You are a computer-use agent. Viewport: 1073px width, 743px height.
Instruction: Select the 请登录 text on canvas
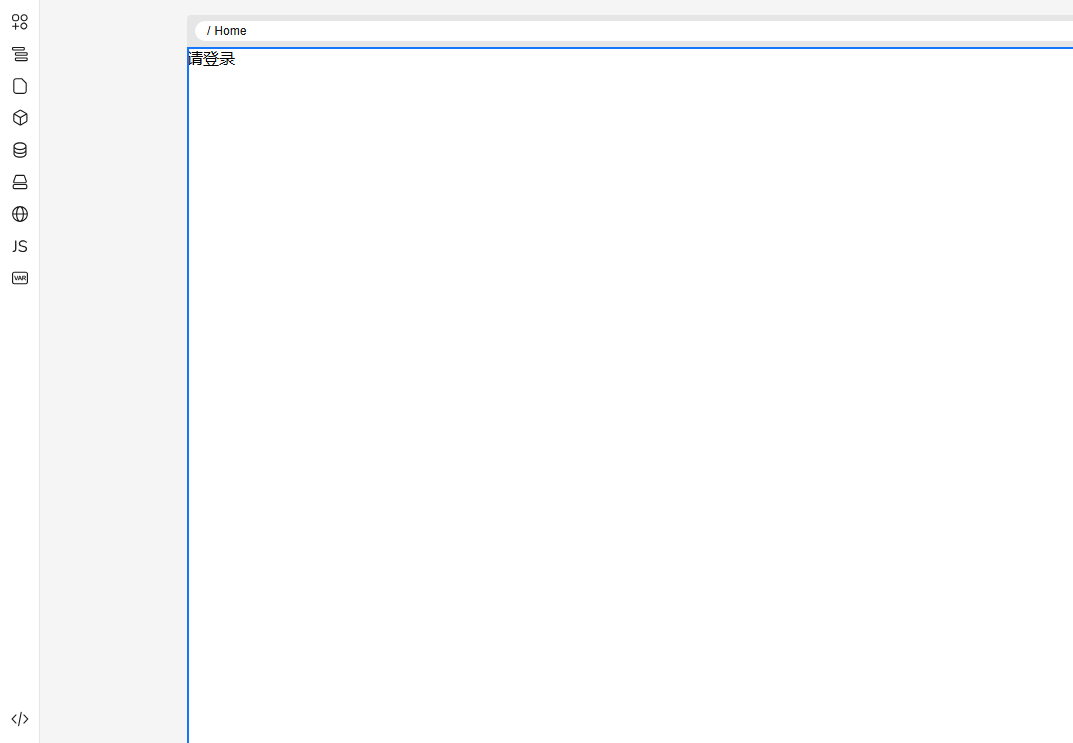point(212,59)
